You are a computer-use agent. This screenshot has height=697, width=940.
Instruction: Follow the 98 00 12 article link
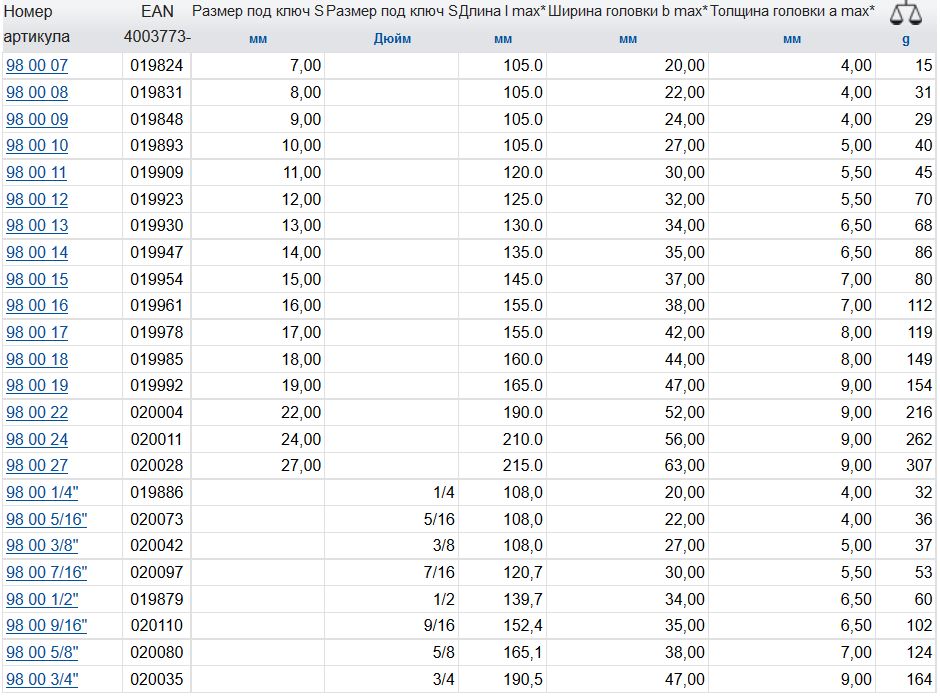(x=37, y=200)
